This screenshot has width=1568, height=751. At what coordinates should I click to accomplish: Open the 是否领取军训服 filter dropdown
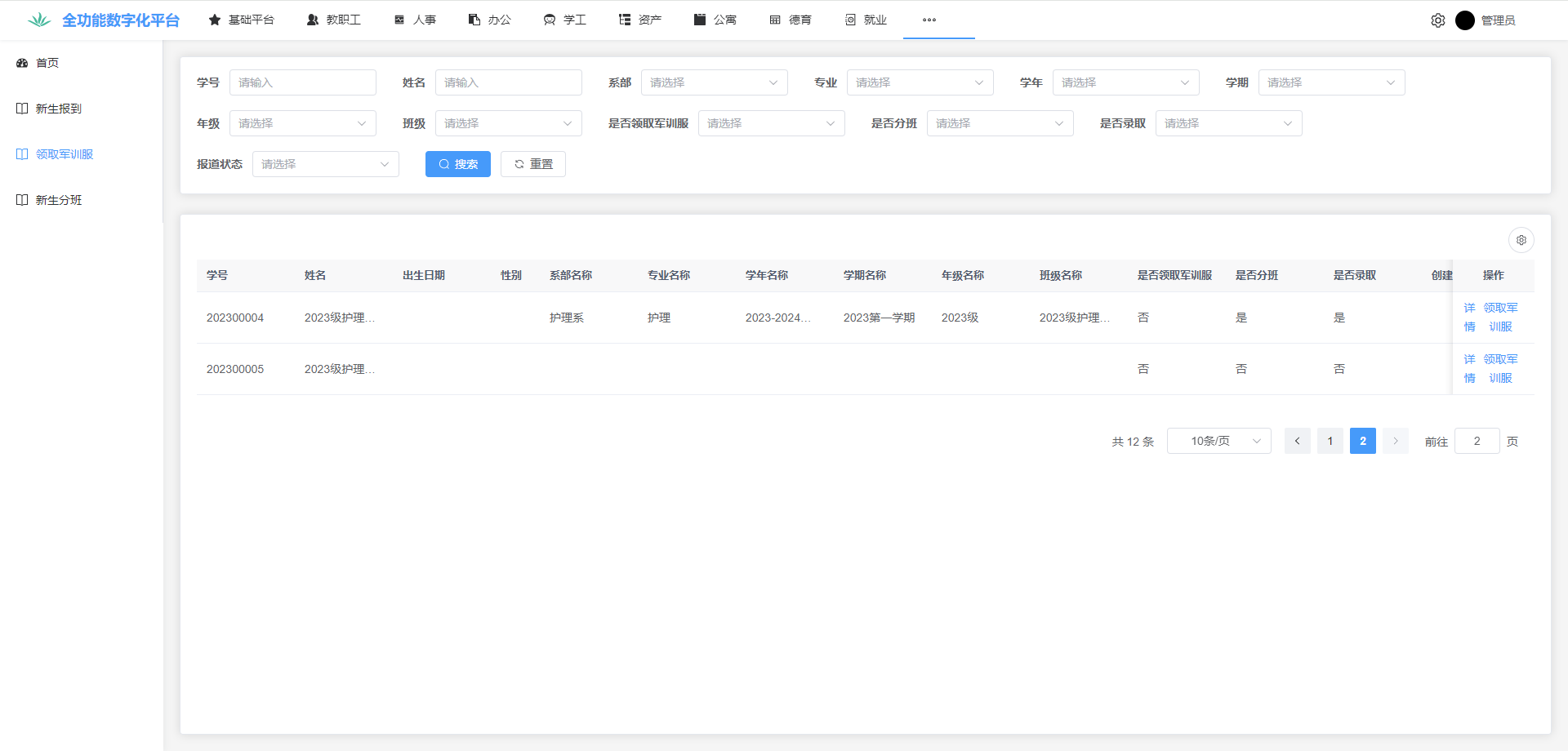coord(771,123)
